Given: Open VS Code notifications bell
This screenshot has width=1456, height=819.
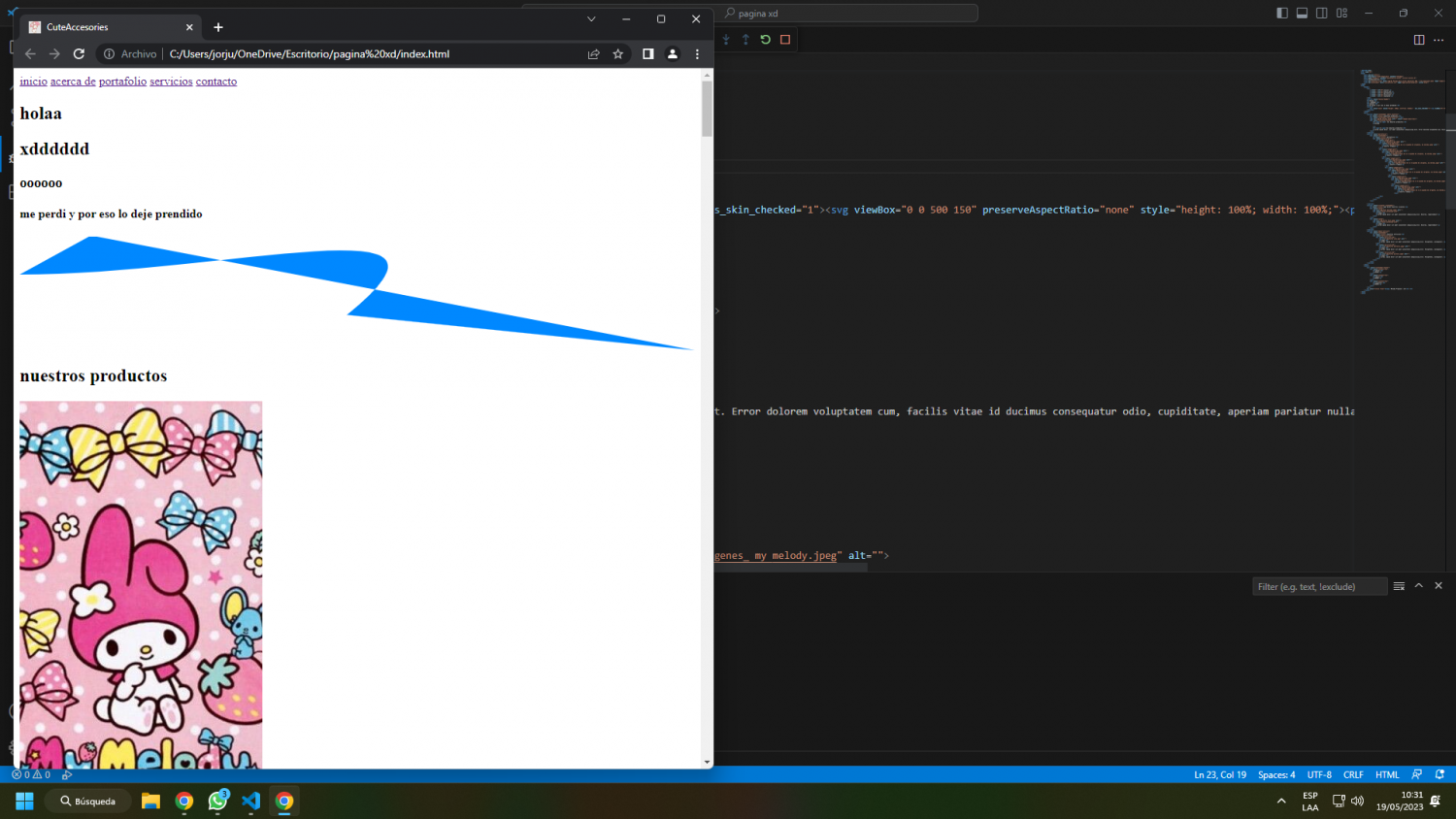Looking at the screenshot, I should tap(1439, 775).
